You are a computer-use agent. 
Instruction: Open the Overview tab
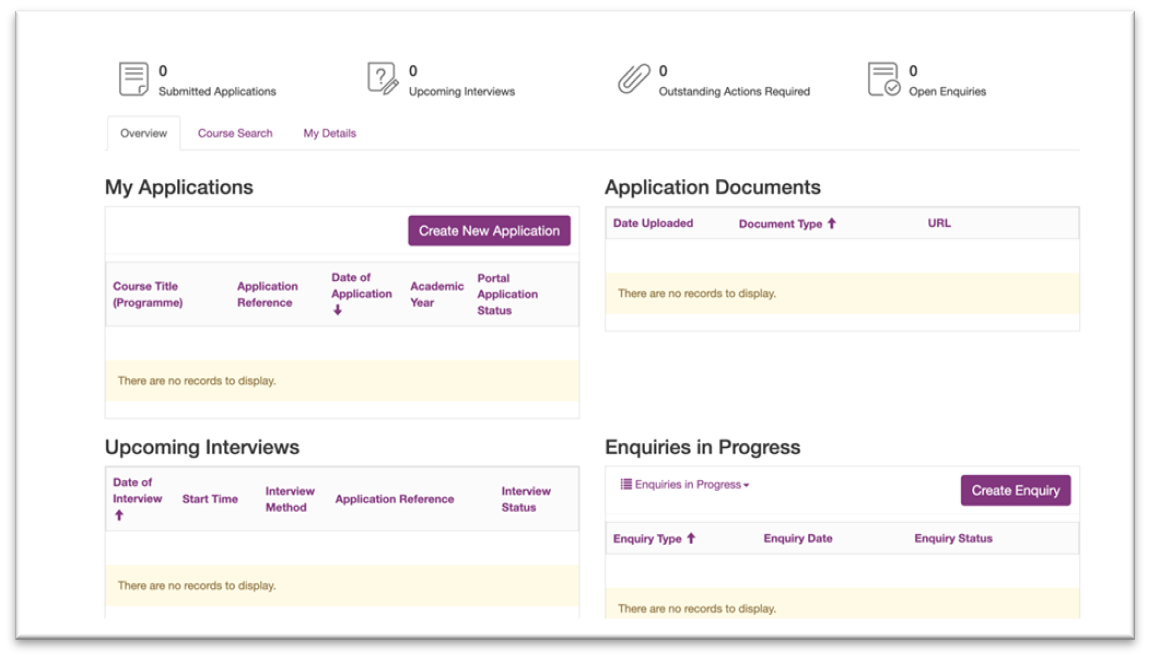coord(144,133)
